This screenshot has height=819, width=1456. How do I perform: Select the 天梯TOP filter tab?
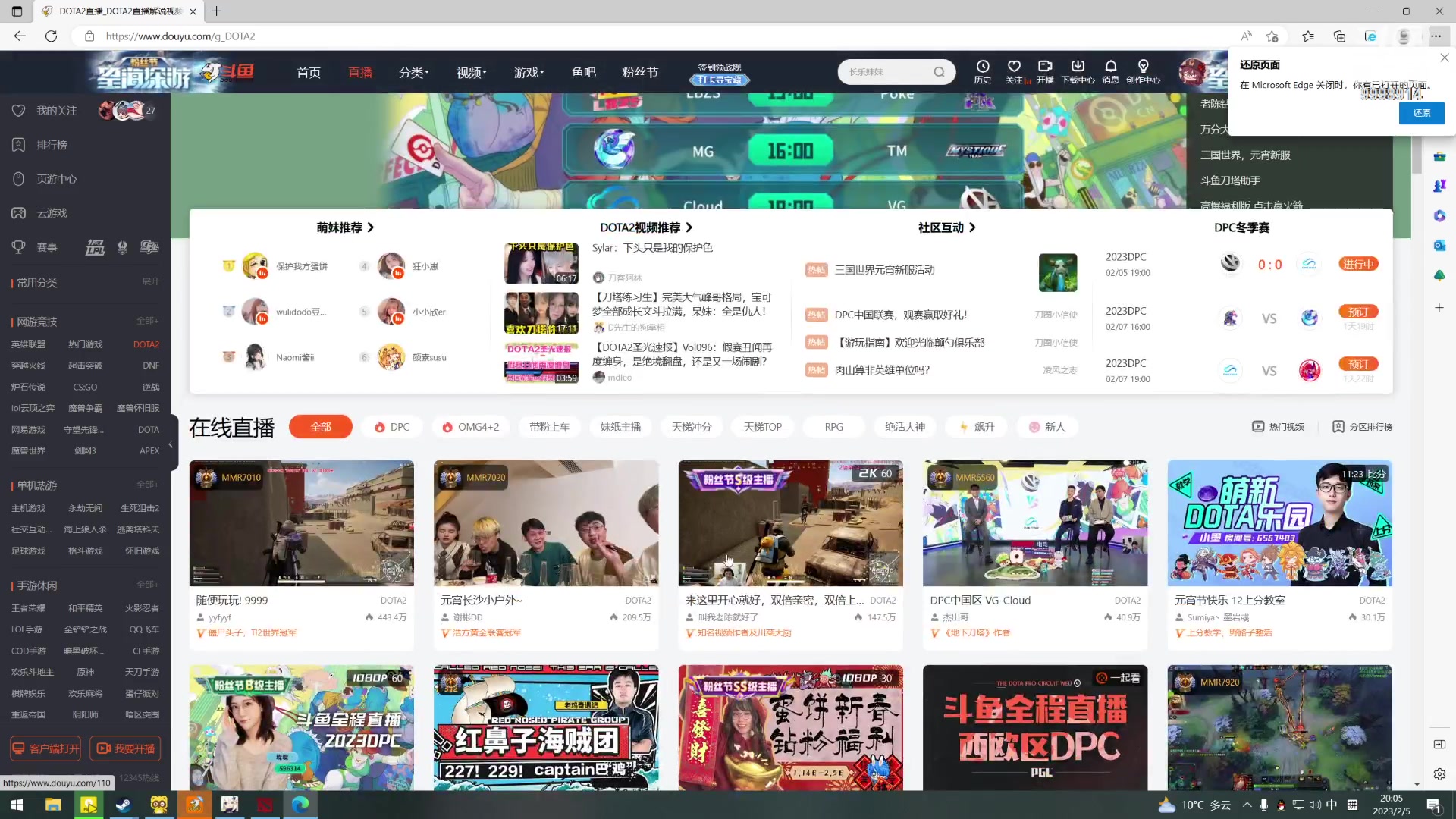click(x=762, y=427)
